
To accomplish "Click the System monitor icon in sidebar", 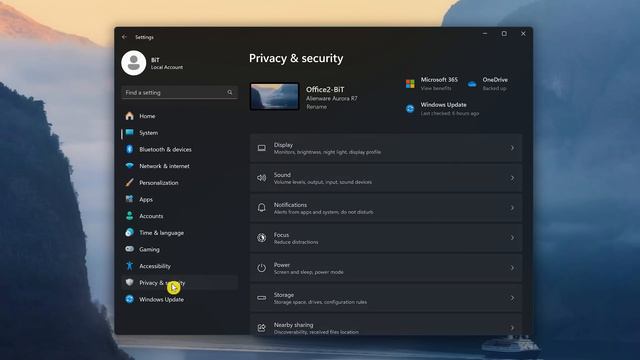I will pos(129,133).
